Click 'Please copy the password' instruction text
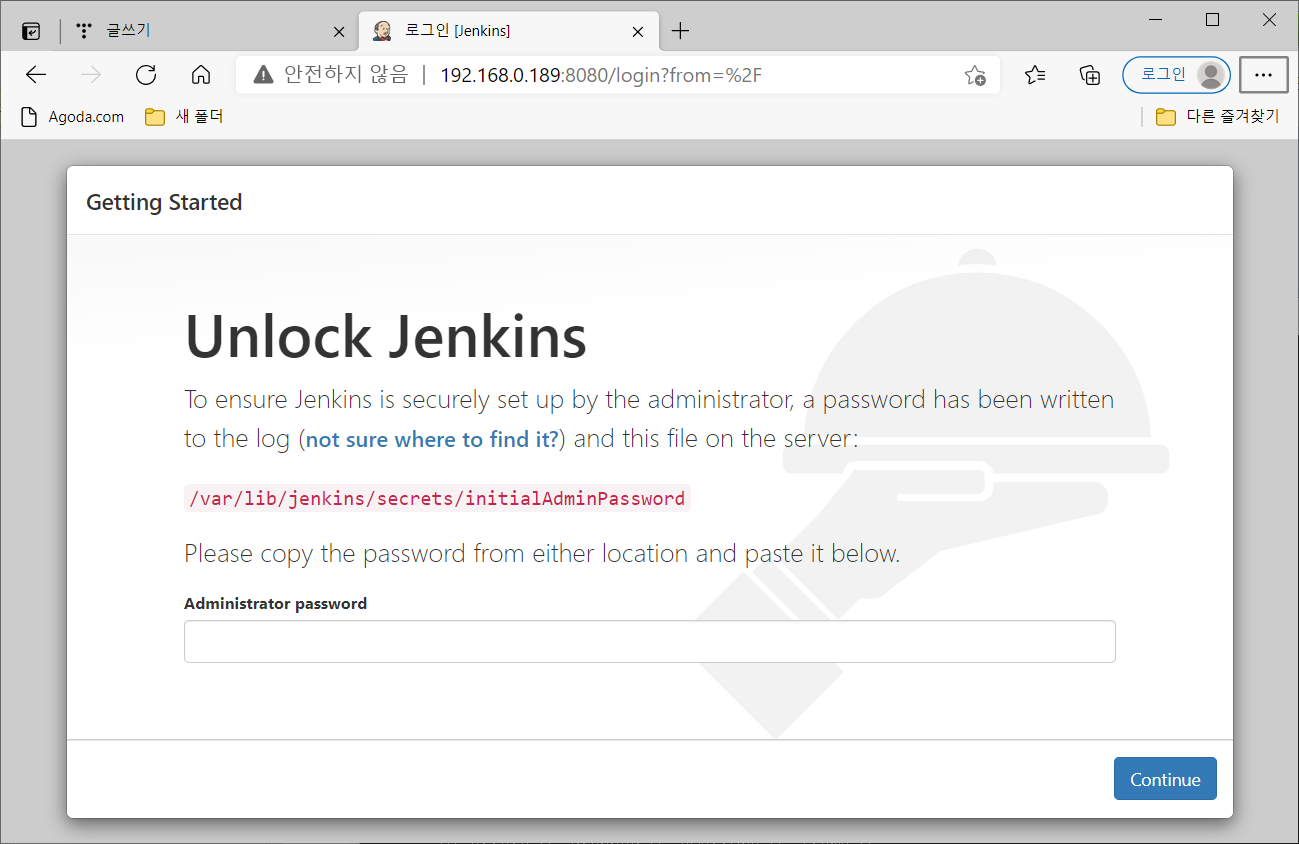The width and height of the screenshot is (1299, 844). (x=542, y=553)
